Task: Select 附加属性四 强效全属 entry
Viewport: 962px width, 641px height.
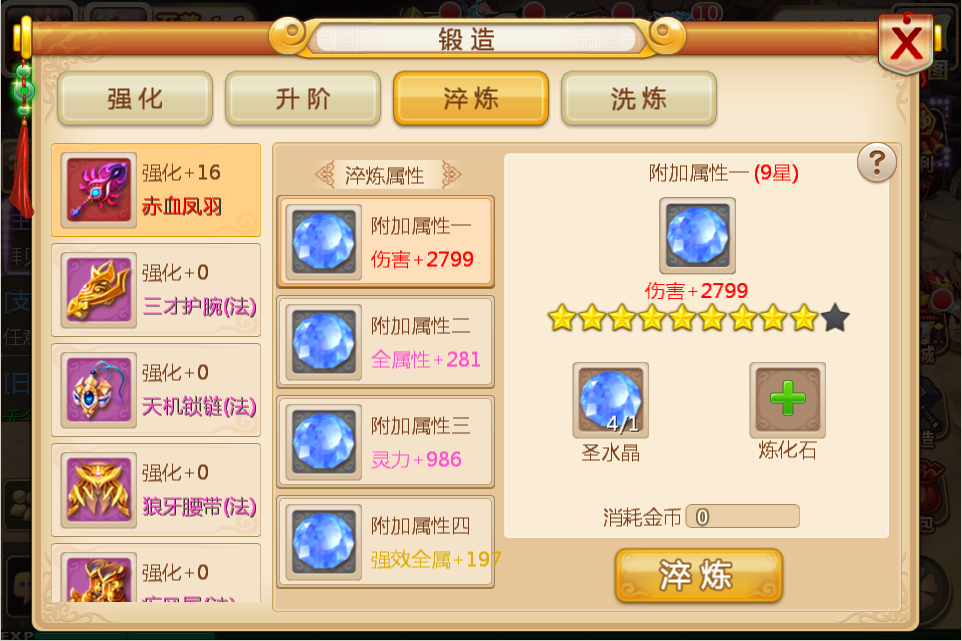Action: [x=385, y=542]
